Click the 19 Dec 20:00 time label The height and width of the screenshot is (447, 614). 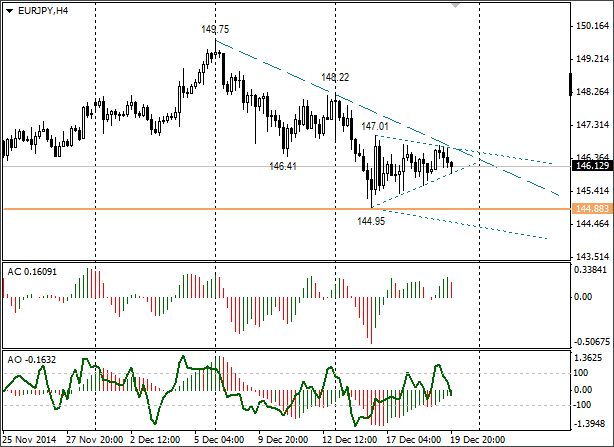click(x=478, y=440)
